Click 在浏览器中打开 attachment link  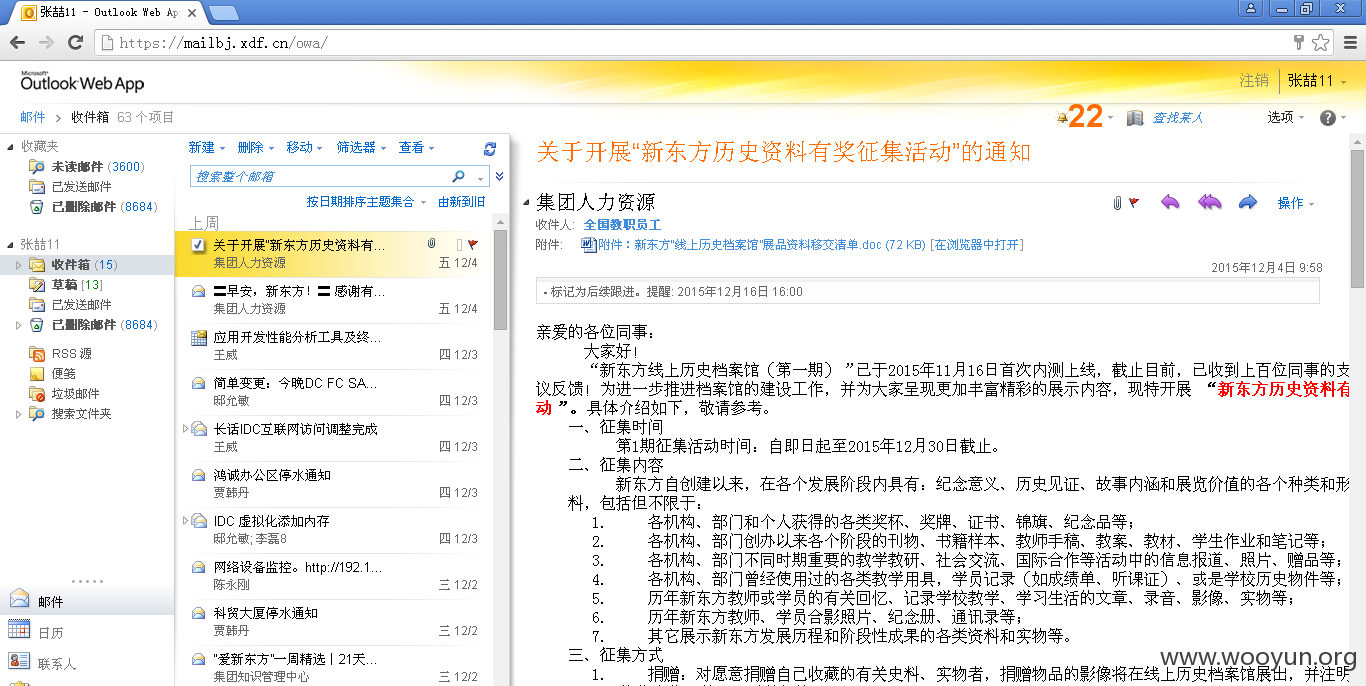tap(977, 245)
